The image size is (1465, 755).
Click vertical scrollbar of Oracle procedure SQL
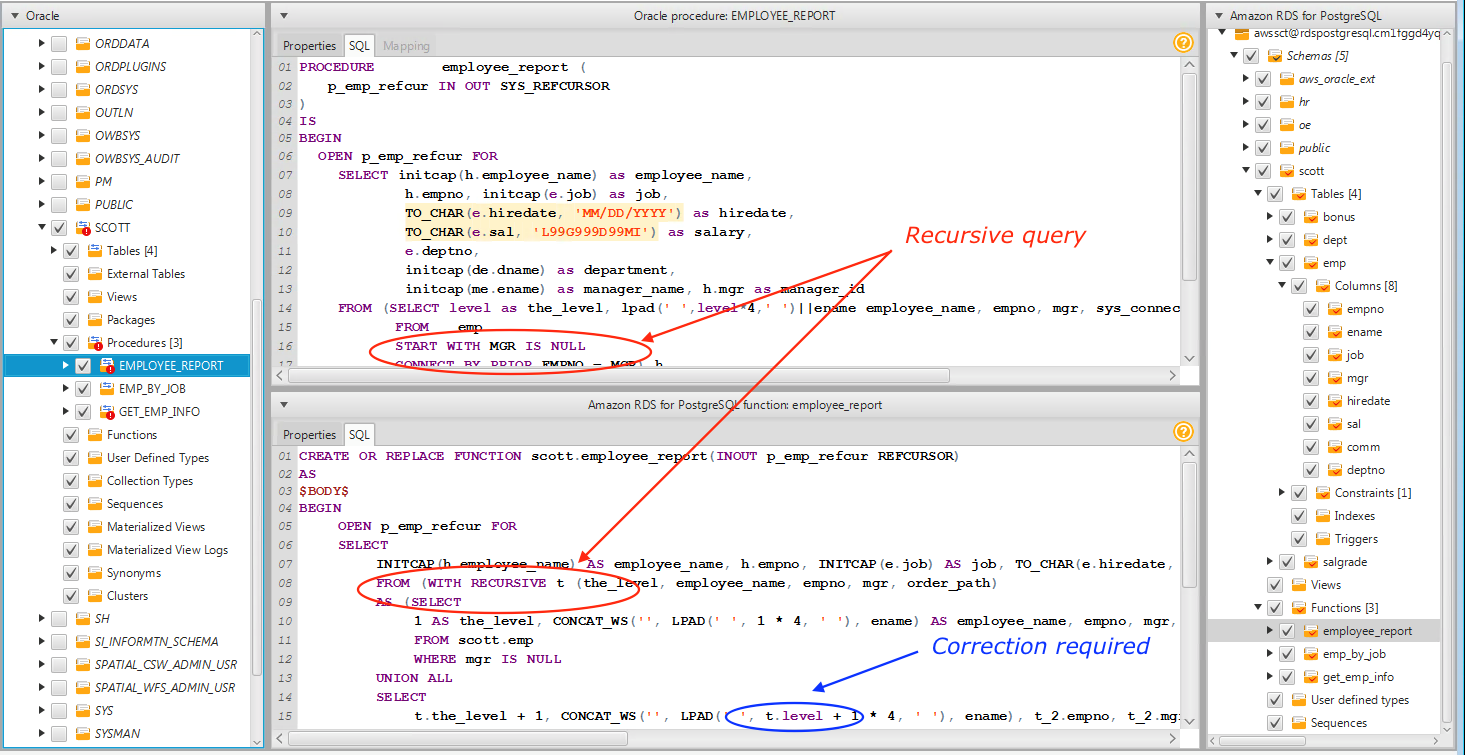pyautogui.click(x=1189, y=176)
